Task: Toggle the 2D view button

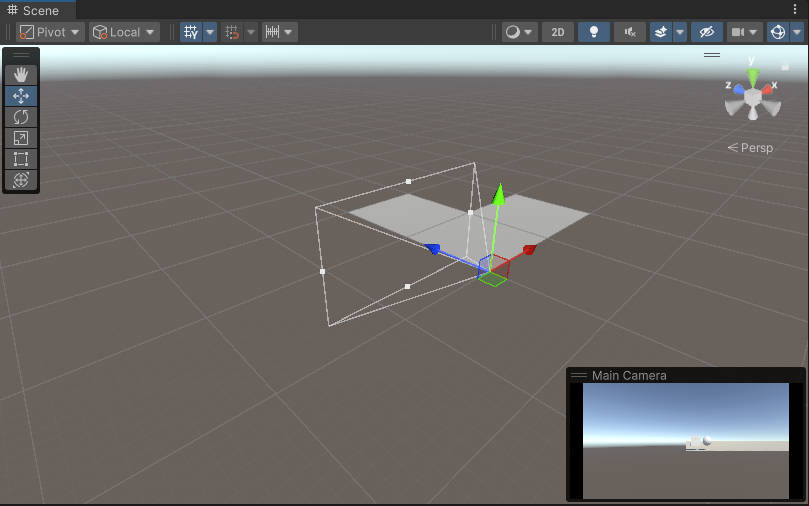Action: [x=557, y=32]
